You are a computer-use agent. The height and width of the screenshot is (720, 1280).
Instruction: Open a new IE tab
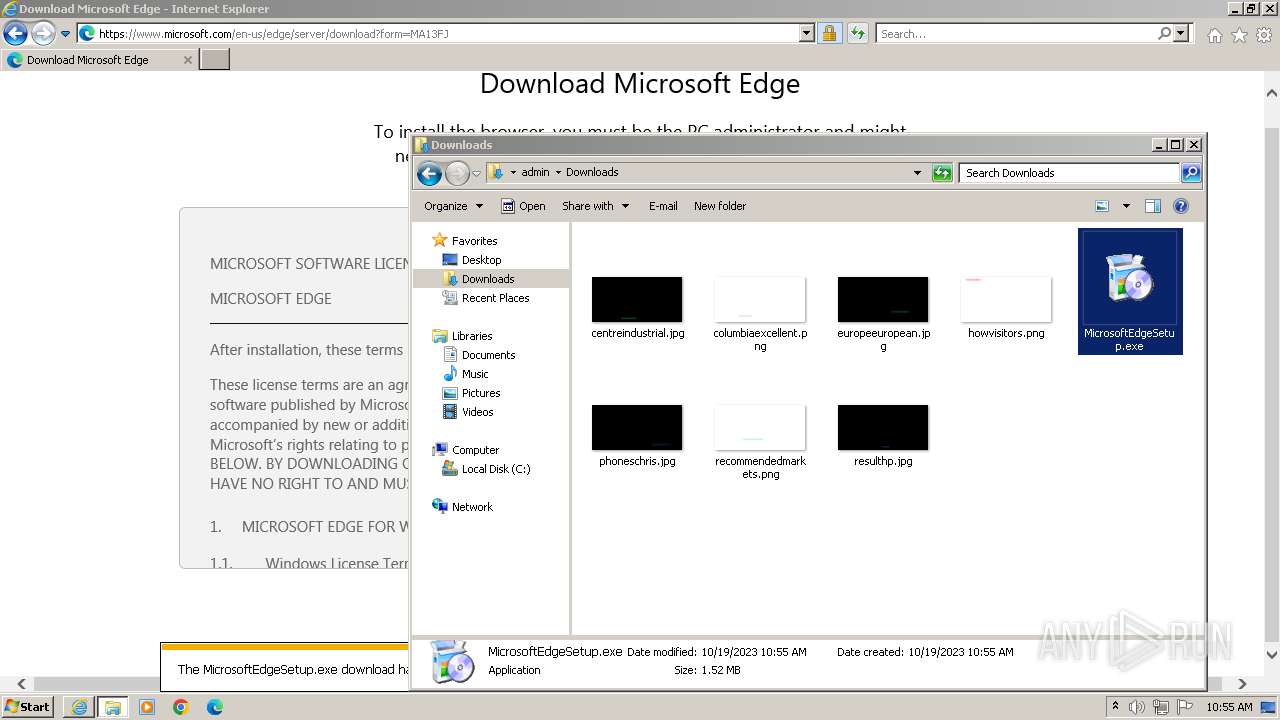click(215, 60)
